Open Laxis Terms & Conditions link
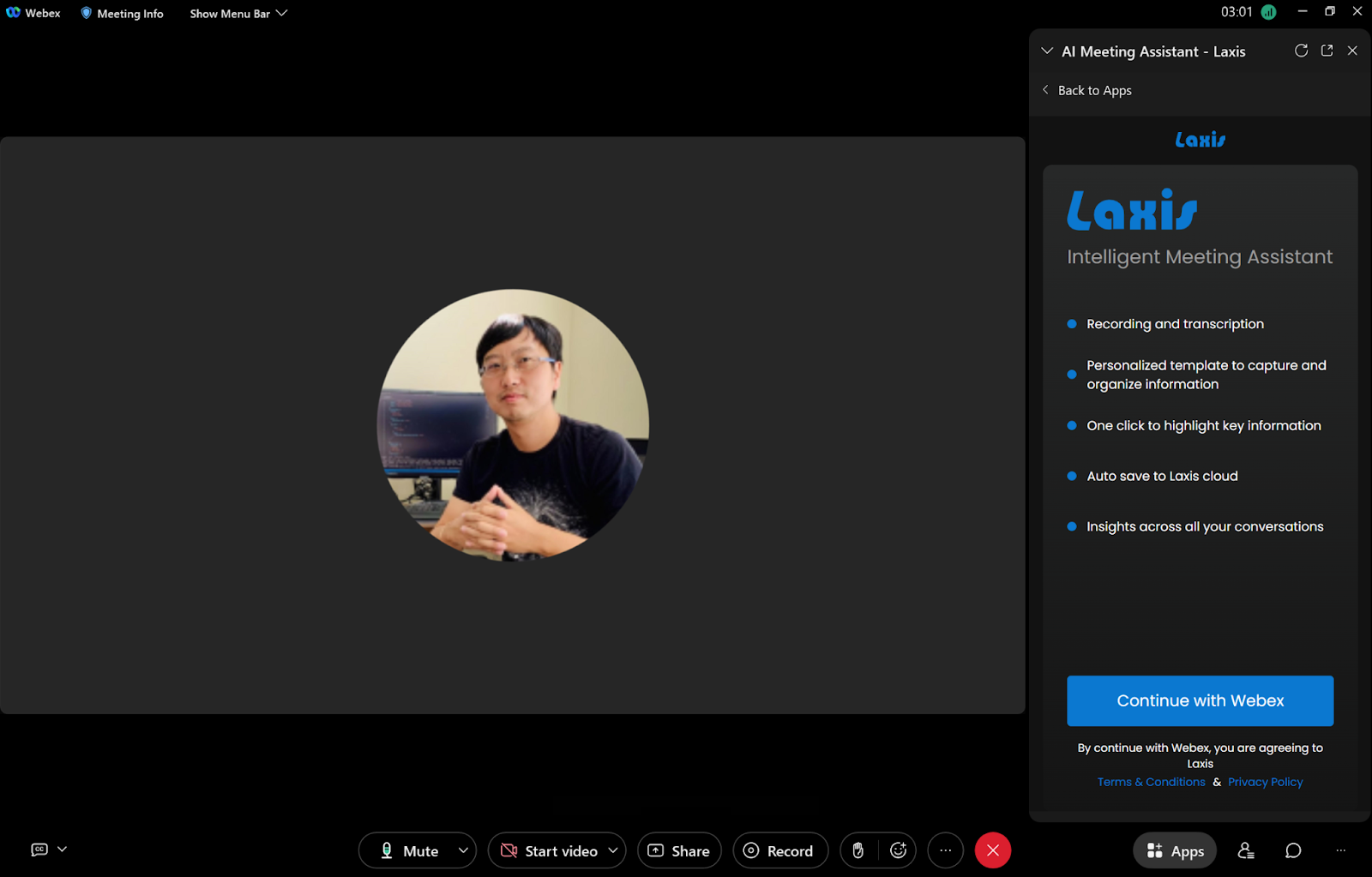 (x=1151, y=782)
